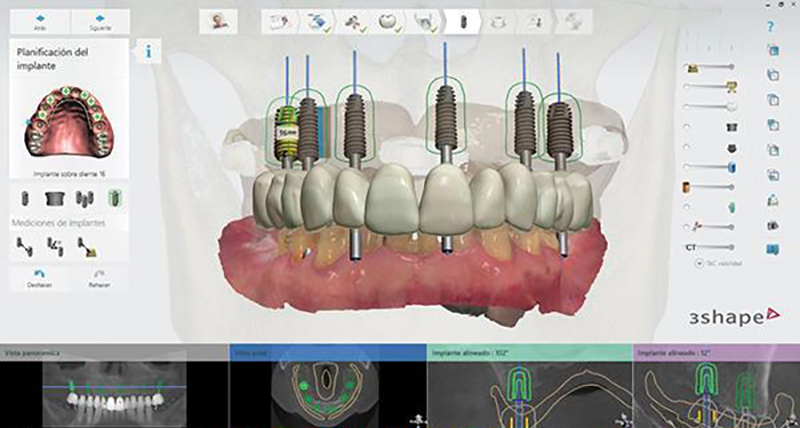Choose the multiple implants tool icon
Screen dimensions: 800x428
click(x=86, y=198)
